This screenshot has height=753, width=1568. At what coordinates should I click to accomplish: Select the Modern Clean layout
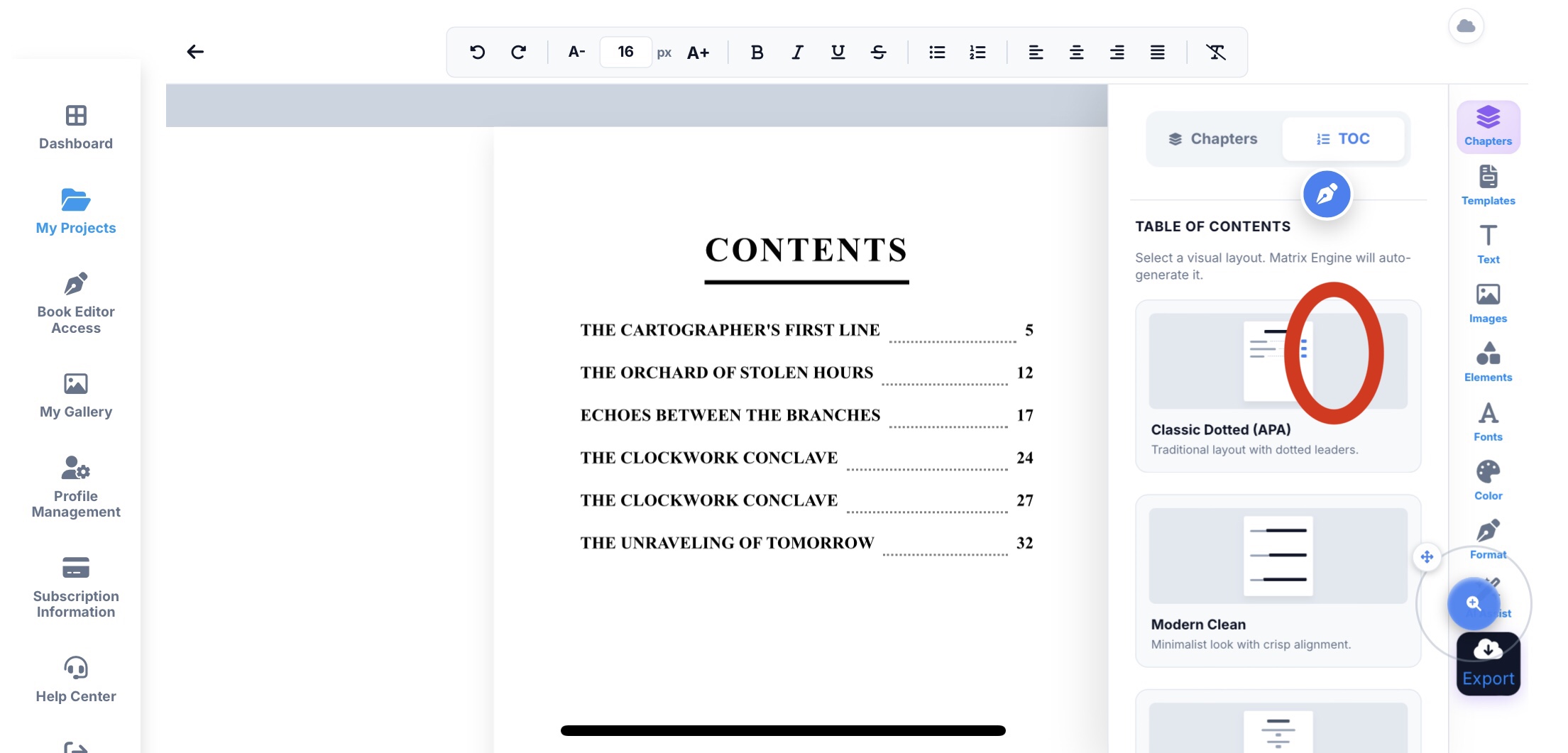(1278, 581)
